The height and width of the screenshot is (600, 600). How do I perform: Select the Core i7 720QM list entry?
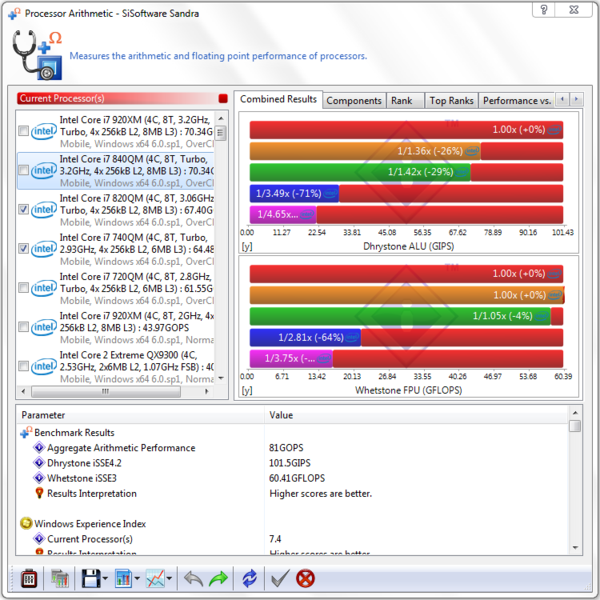click(116, 288)
